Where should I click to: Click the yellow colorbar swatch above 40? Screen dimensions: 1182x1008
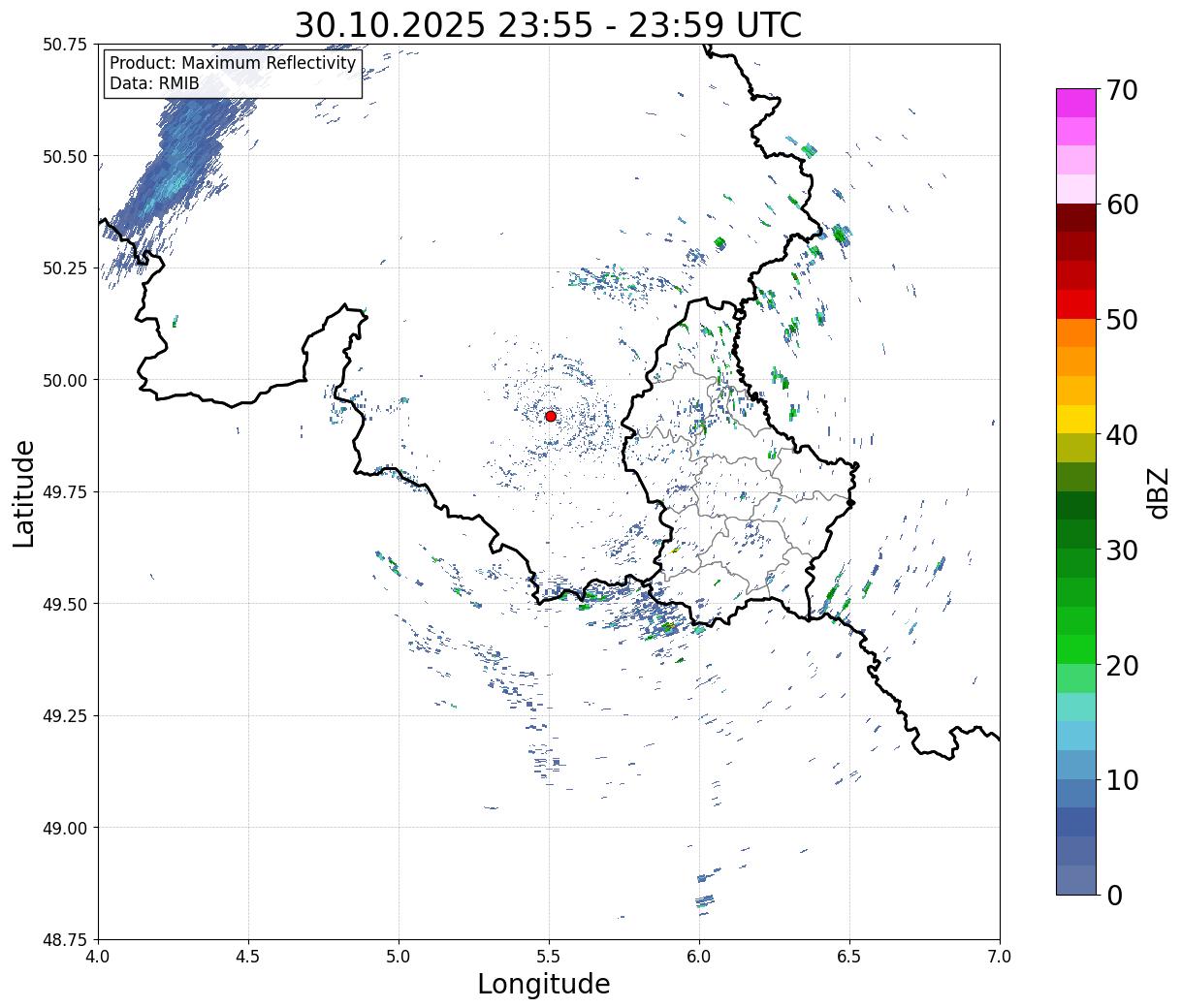[x=1076, y=420]
